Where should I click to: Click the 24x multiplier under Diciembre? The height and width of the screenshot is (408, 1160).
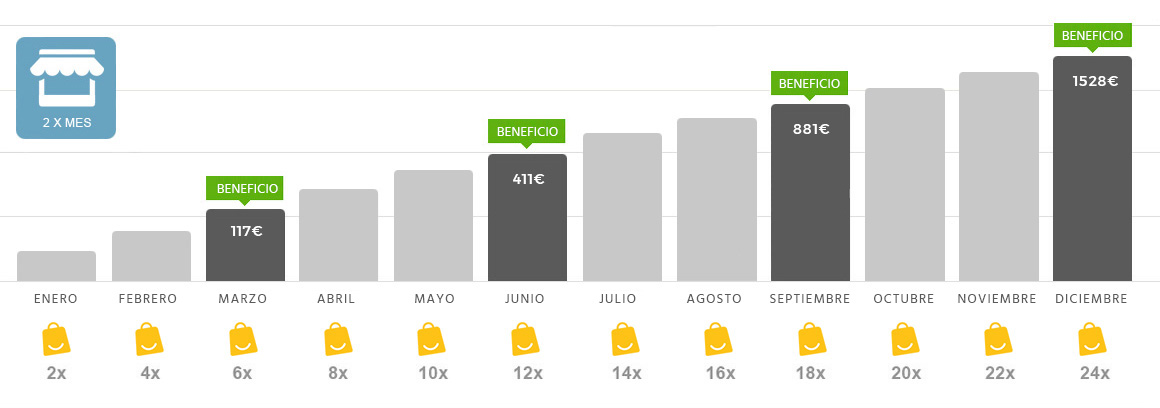pos(1094,373)
